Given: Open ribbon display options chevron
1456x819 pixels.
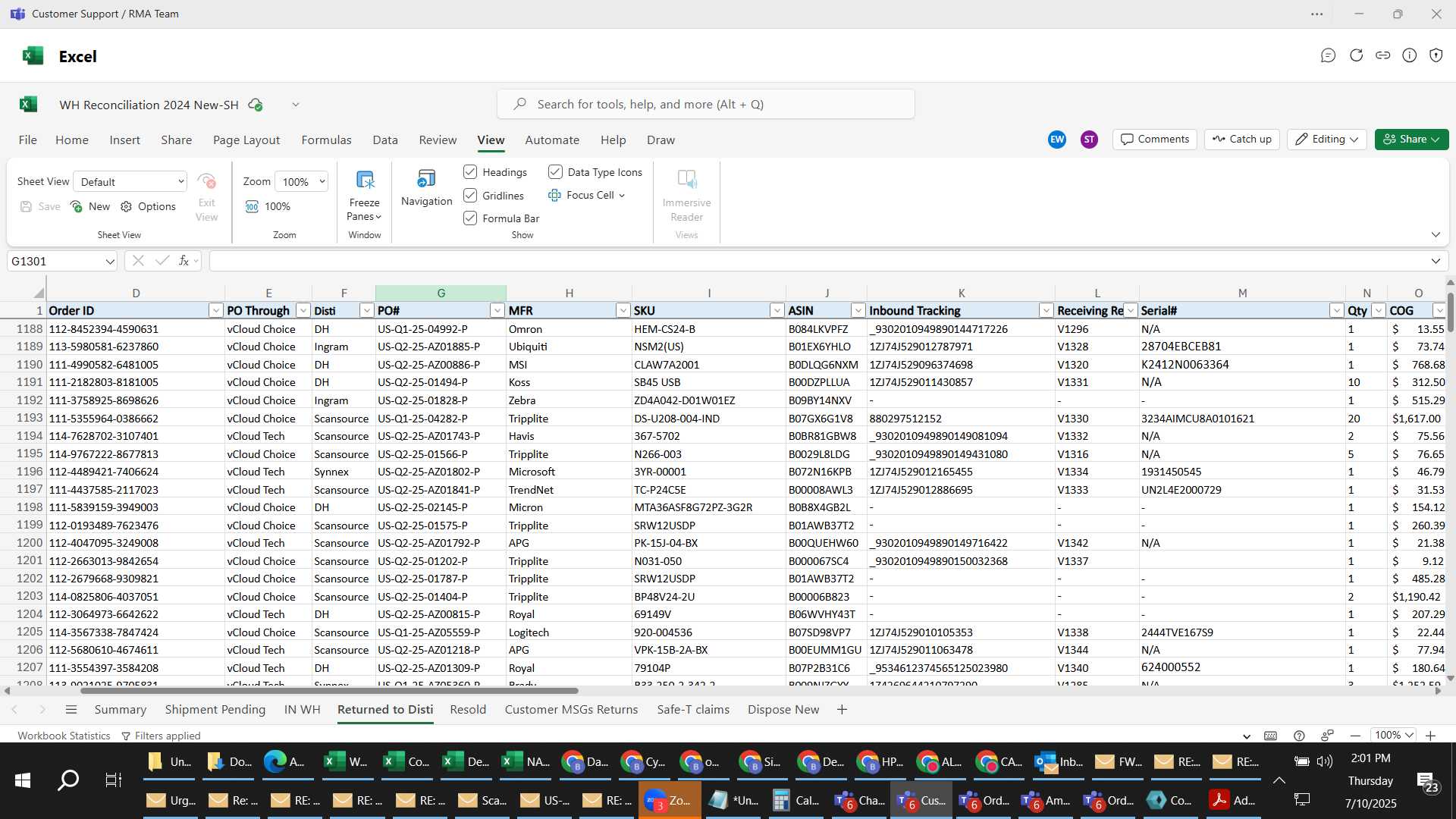Looking at the screenshot, I should pos(1436,234).
